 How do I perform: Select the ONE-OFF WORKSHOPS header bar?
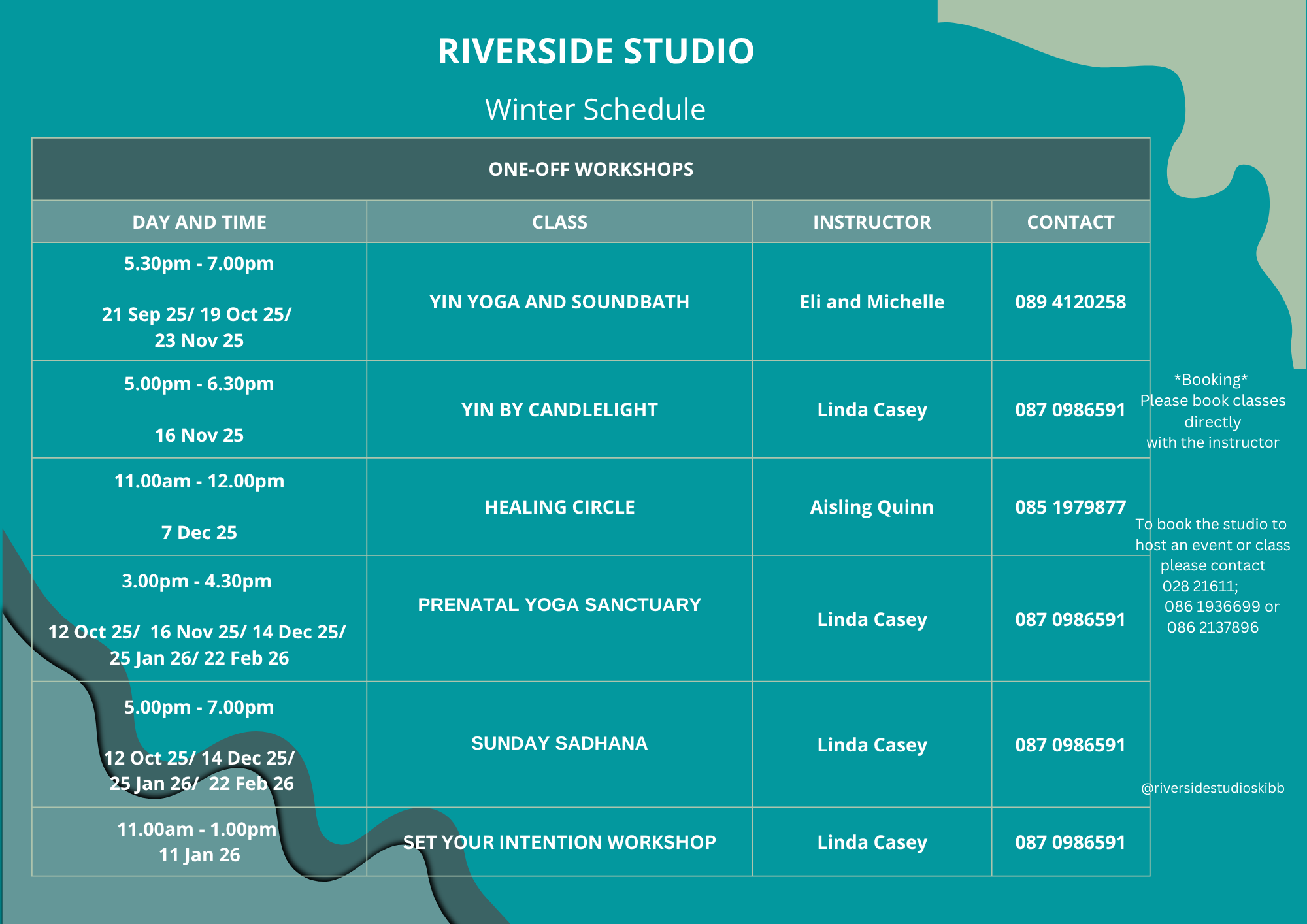pyautogui.click(x=591, y=169)
